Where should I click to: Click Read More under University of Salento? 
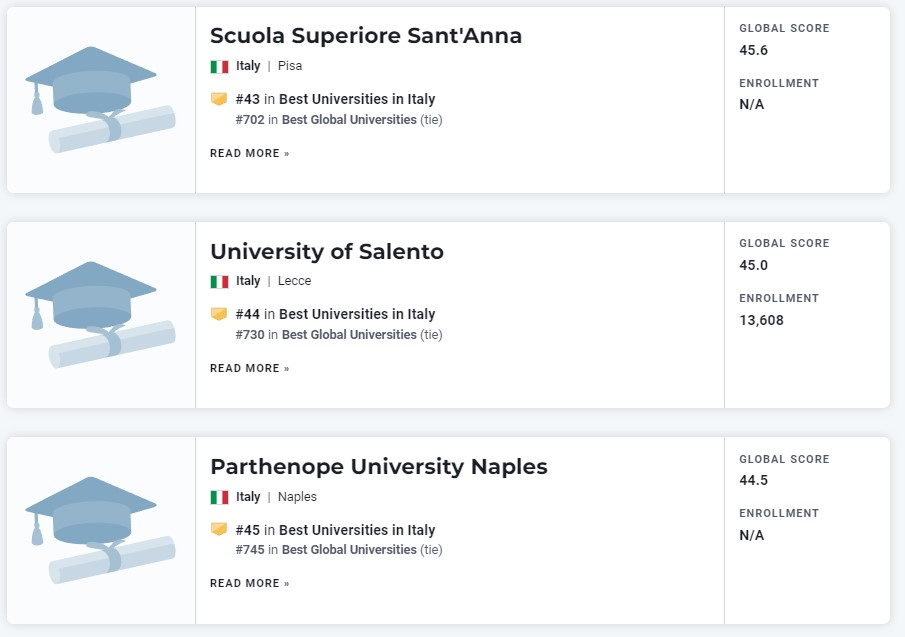click(x=249, y=369)
